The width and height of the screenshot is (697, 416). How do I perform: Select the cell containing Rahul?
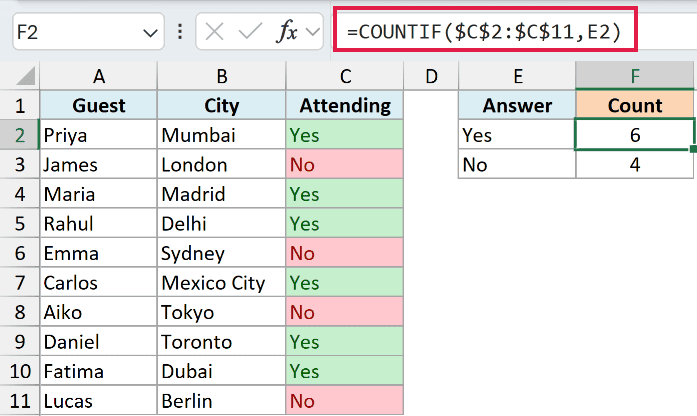pyautogui.click(x=99, y=224)
